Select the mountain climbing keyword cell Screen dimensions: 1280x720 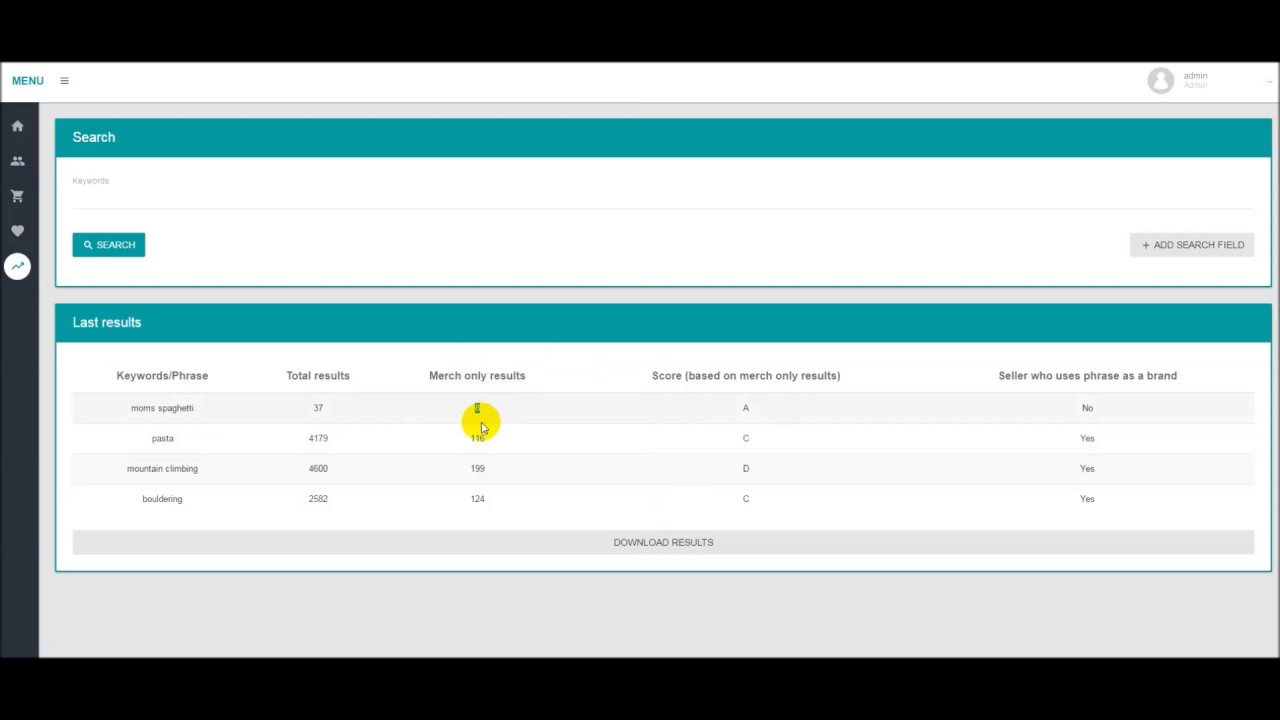pyautogui.click(x=162, y=468)
